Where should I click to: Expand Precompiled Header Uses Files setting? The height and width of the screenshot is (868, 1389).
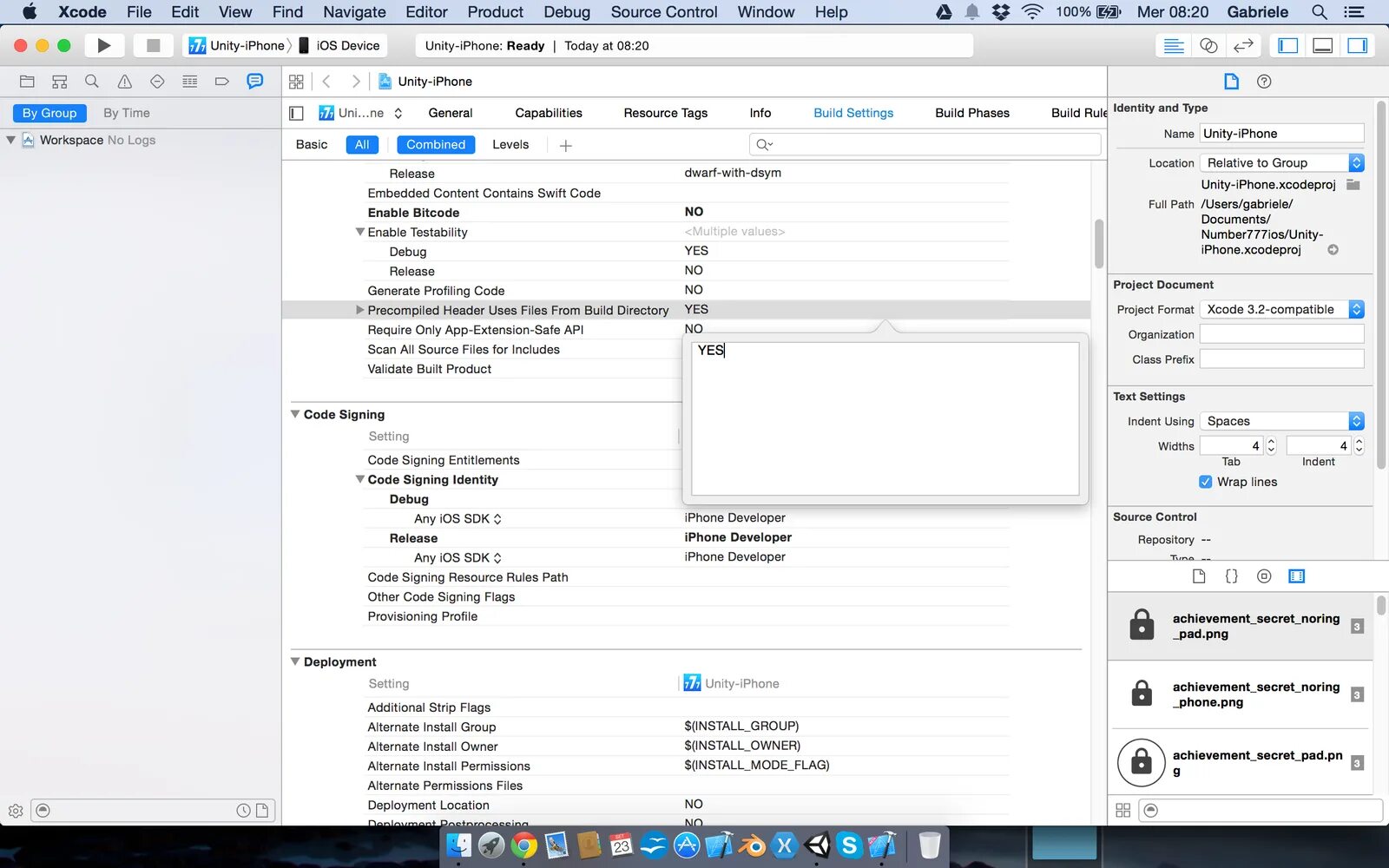(x=359, y=310)
